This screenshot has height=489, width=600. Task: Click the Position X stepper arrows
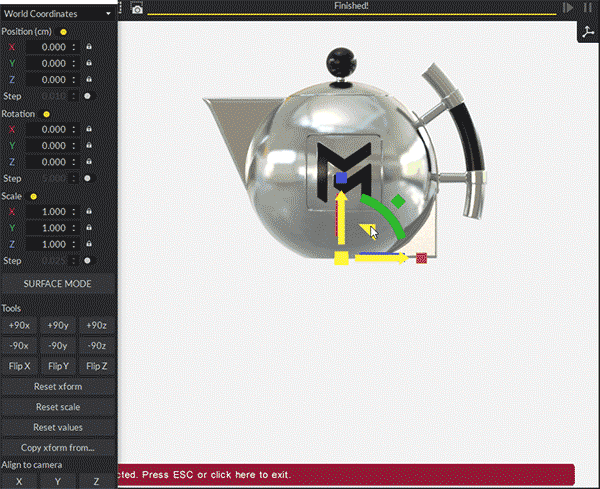click(74, 47)
